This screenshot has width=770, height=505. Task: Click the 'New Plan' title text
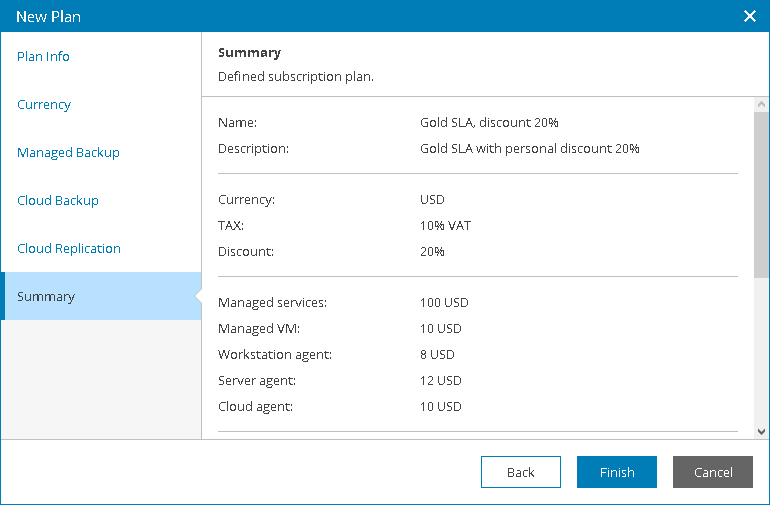tap(48, 17)
